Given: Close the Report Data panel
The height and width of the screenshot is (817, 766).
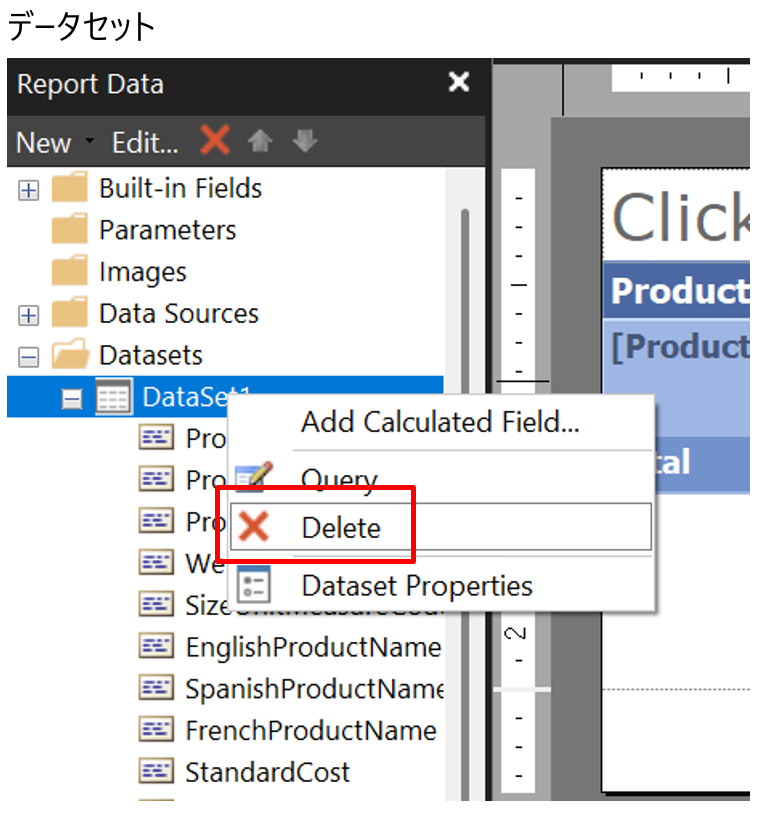Looking at the screenshot, I should click(459, 82).
